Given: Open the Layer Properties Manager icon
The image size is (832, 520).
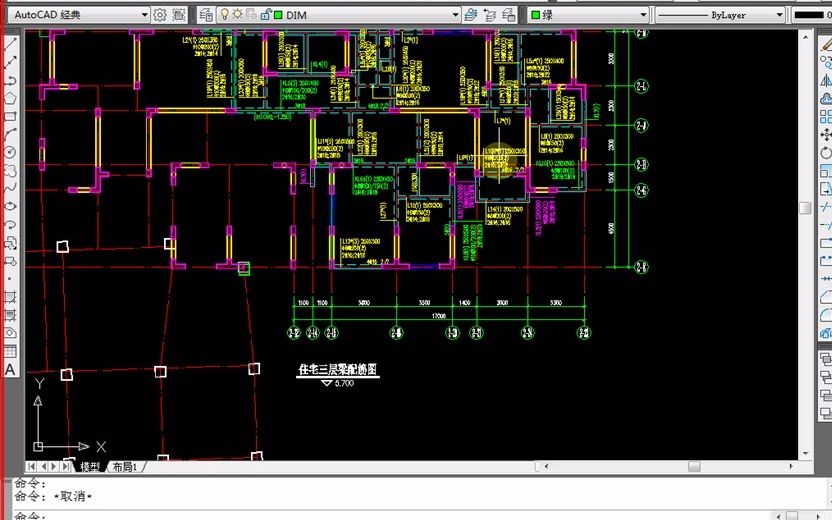Looking at the screenshot, I should 206,15.
